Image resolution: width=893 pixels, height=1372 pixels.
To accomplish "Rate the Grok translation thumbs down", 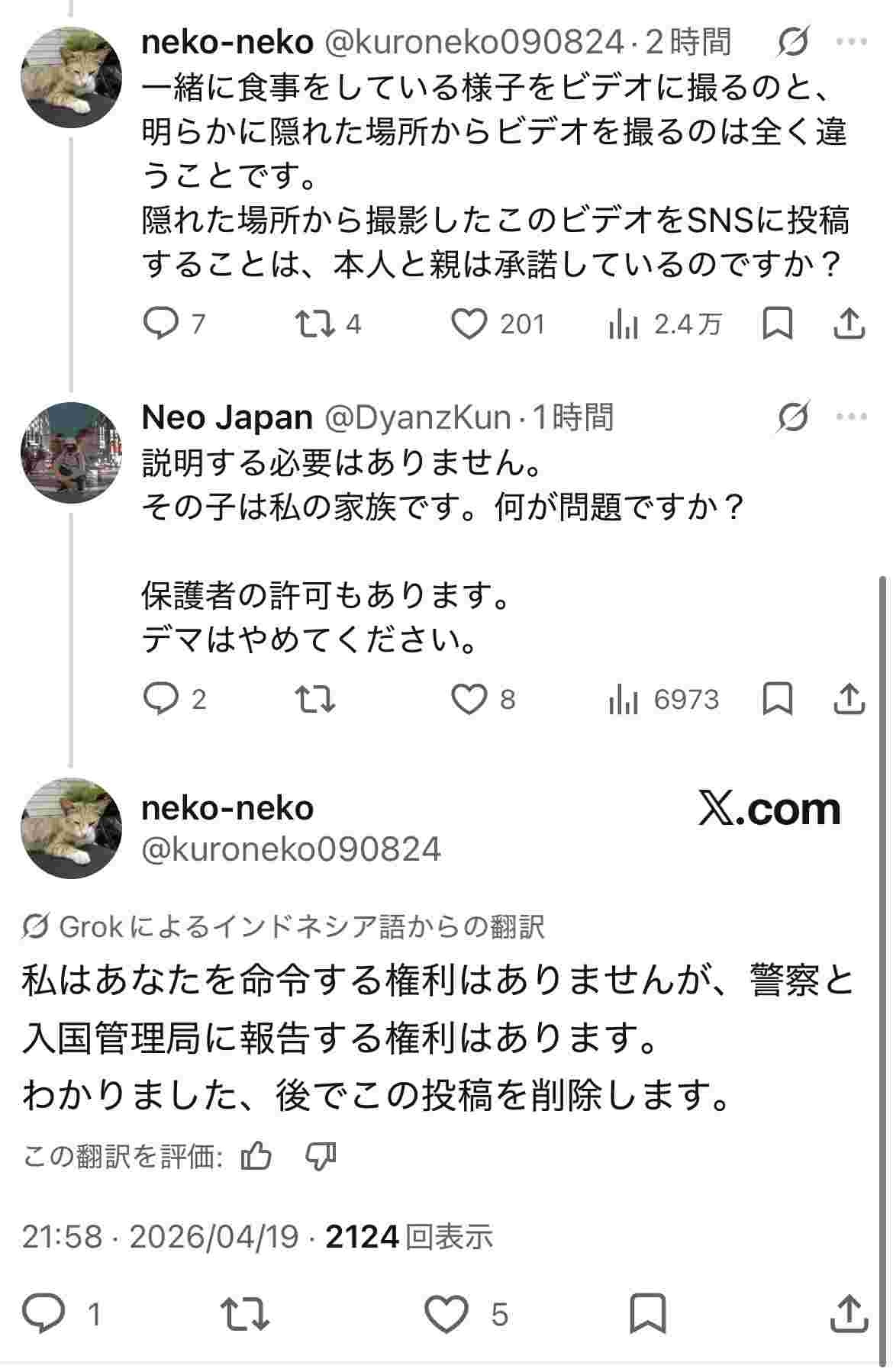I will click(321, 1158).
